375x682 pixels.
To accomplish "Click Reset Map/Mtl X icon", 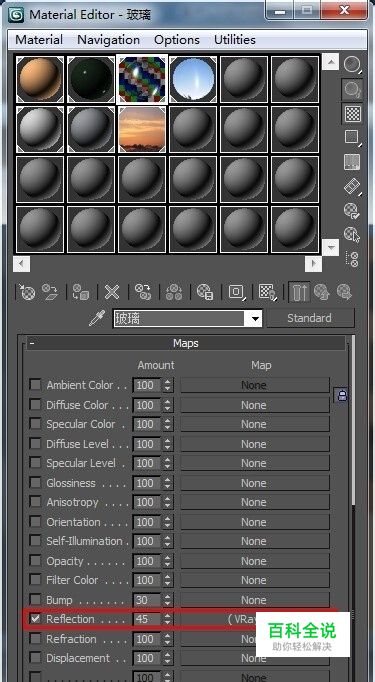I will [x=112, y=292].
